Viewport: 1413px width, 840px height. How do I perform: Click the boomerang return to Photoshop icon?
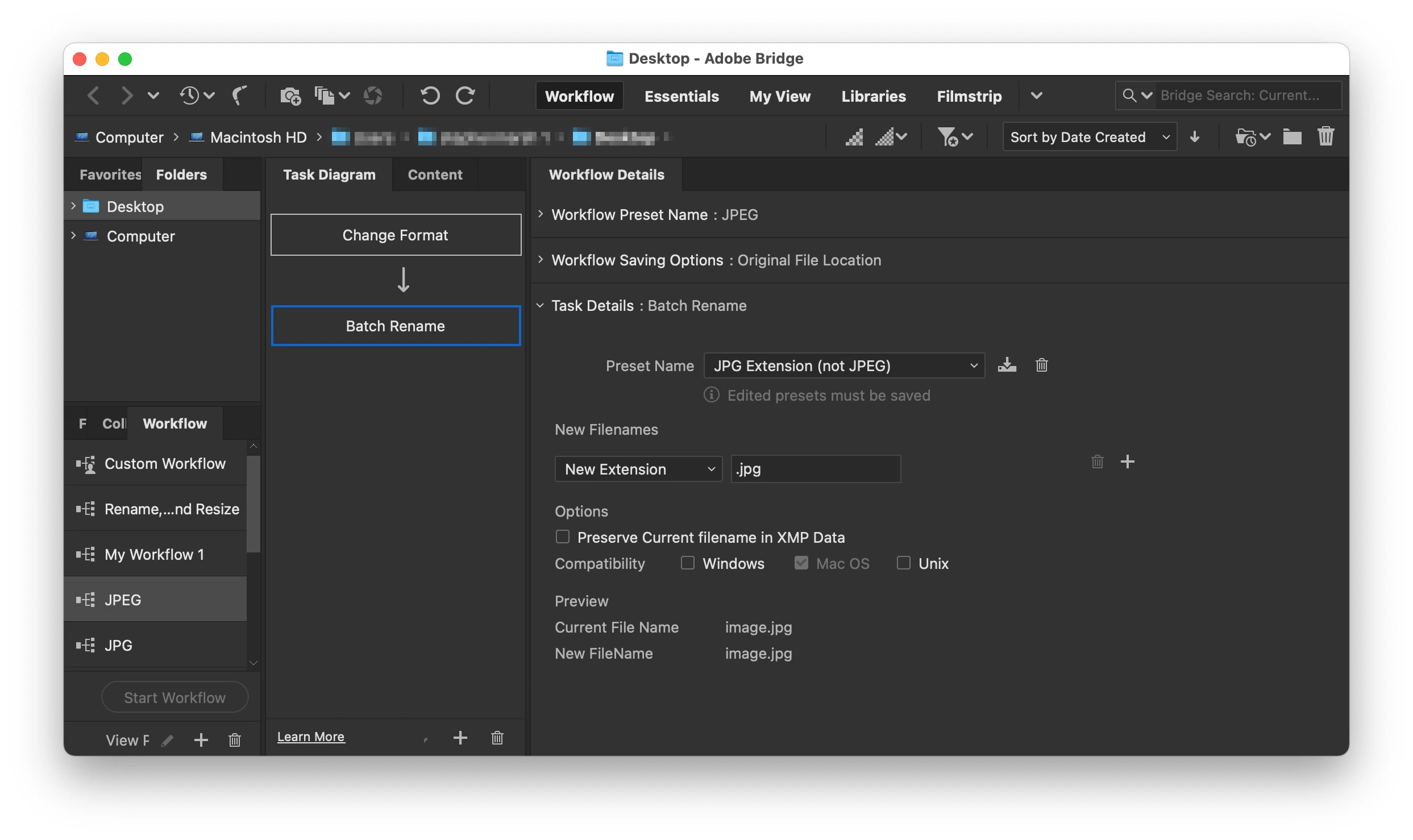tap(240, 95)
